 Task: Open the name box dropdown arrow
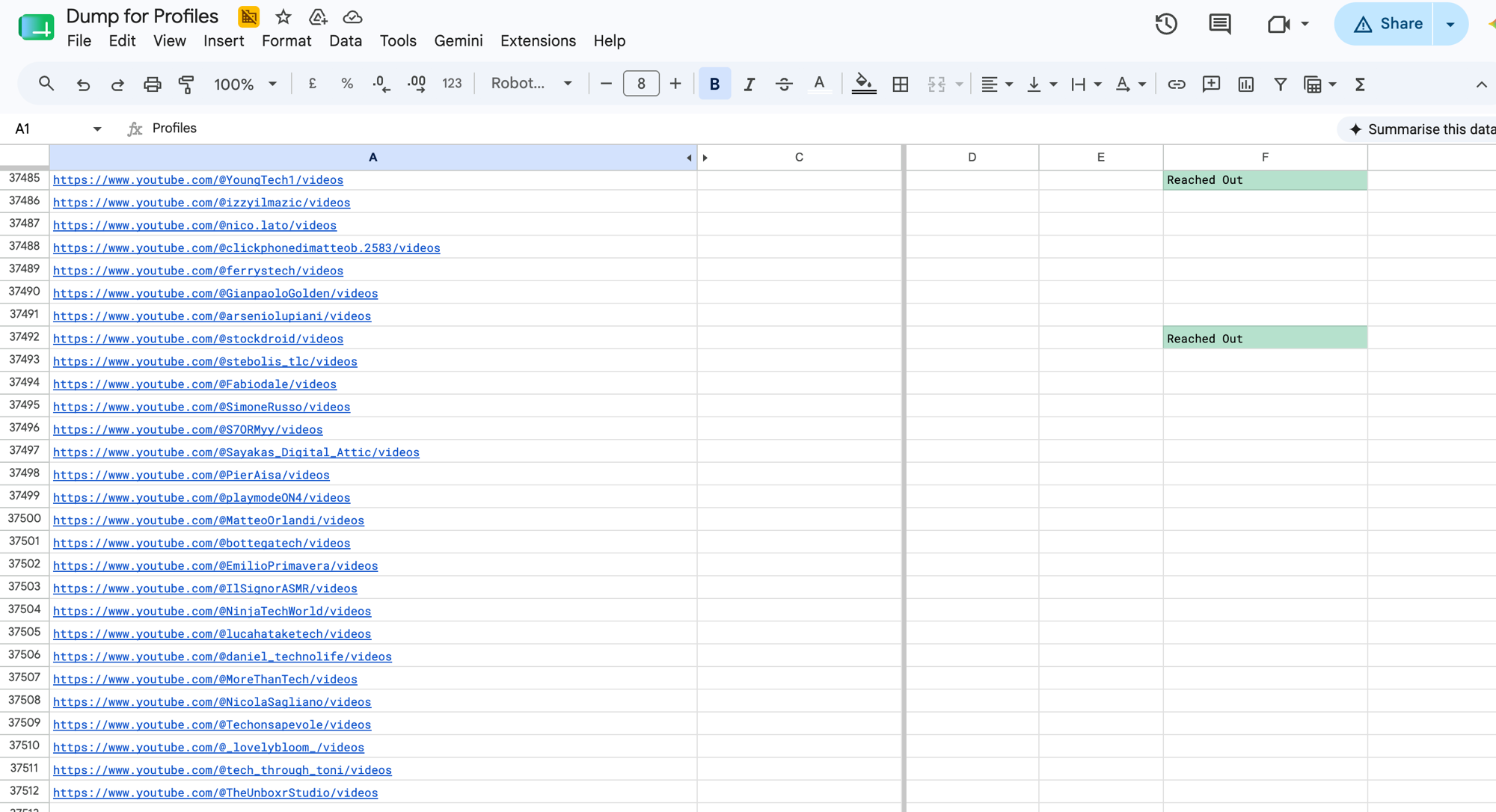(x=97, y=129)
